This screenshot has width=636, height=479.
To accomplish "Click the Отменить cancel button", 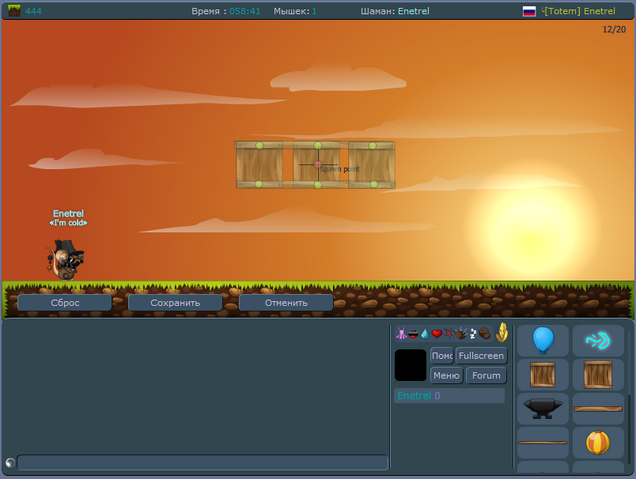I will click(x=286, y=303).
